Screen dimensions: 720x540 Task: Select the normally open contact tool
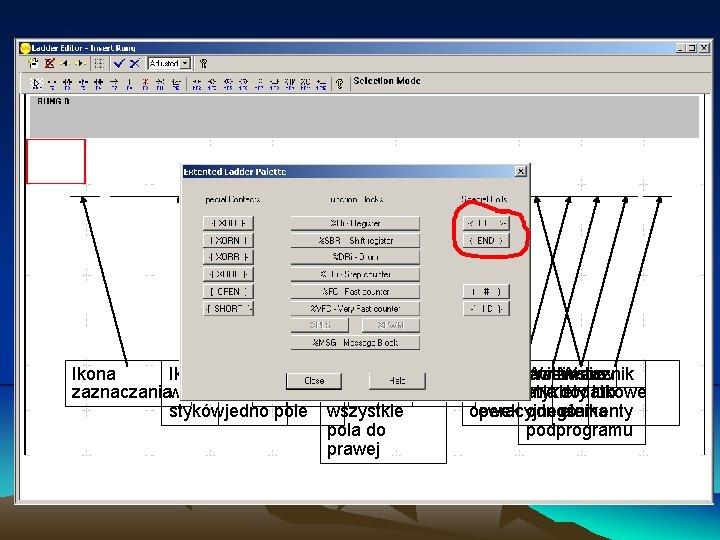[x=52, y=84]
